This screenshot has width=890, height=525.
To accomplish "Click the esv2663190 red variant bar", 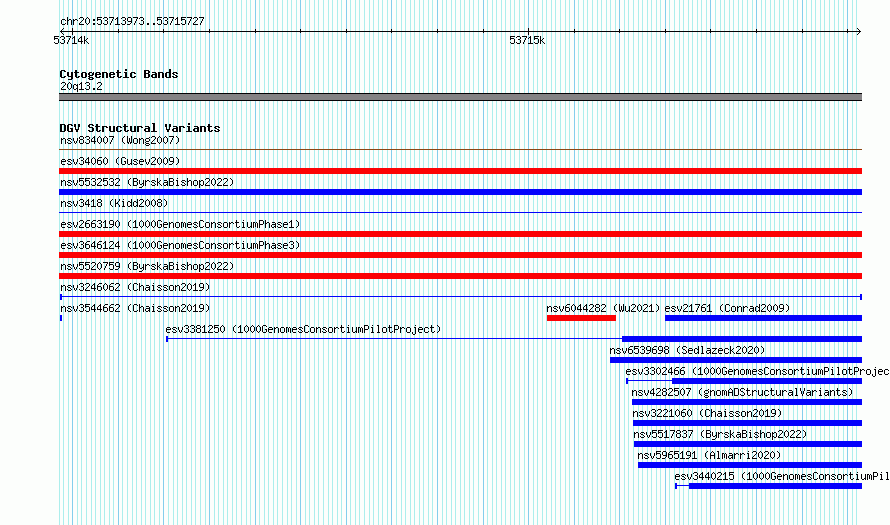I will (x=460, y=234).
